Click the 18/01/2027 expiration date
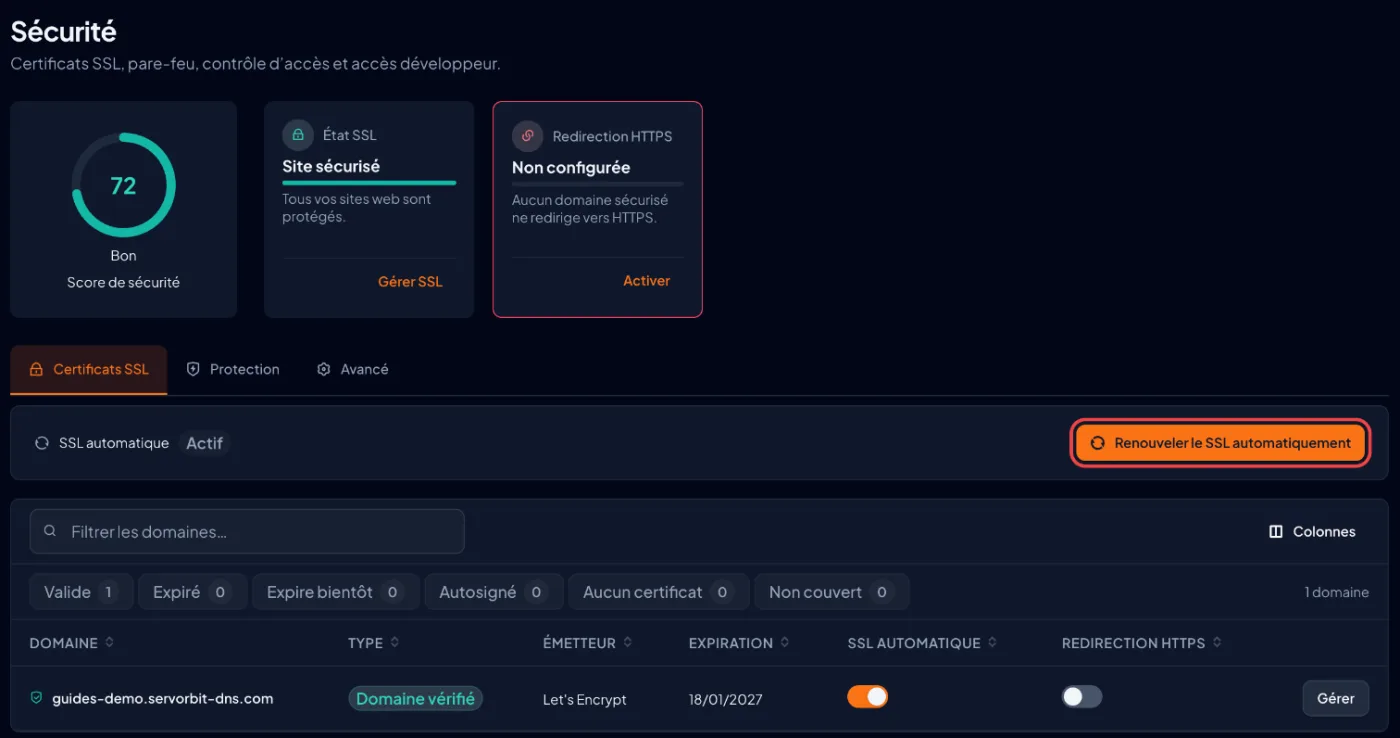 tap(727, 699)
